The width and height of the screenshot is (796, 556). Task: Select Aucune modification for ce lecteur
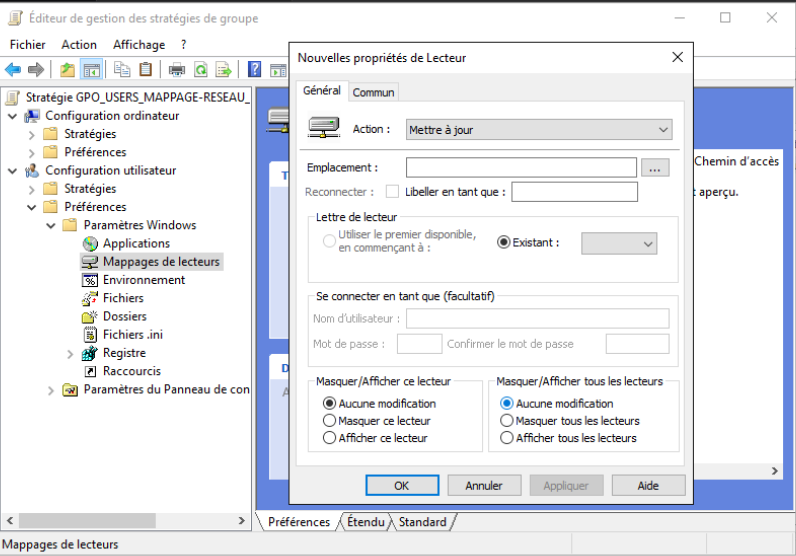click(329, 403)
